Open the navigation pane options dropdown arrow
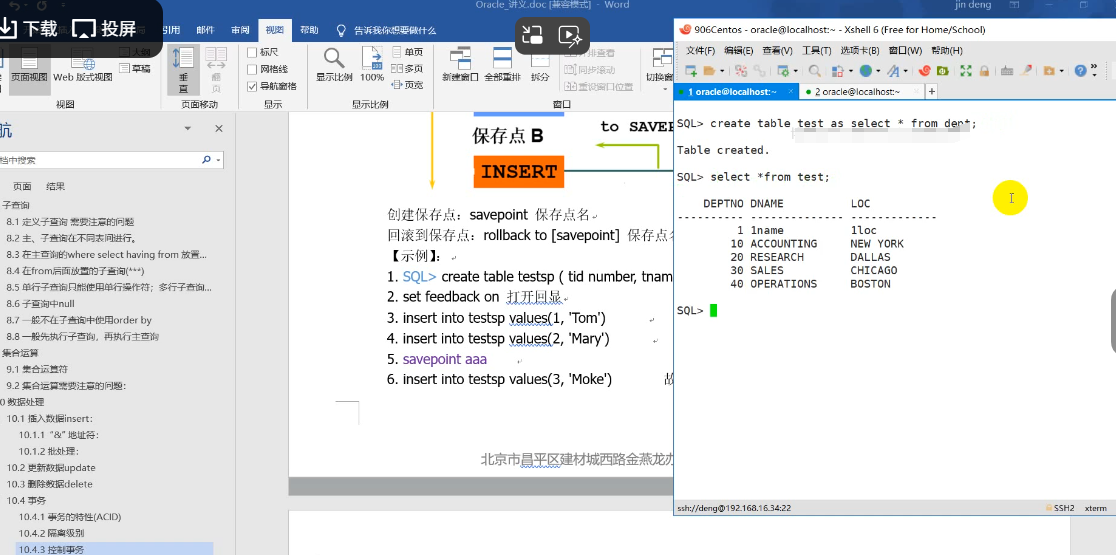Viewport: 1116px width, 555px height. pos(188,129)
